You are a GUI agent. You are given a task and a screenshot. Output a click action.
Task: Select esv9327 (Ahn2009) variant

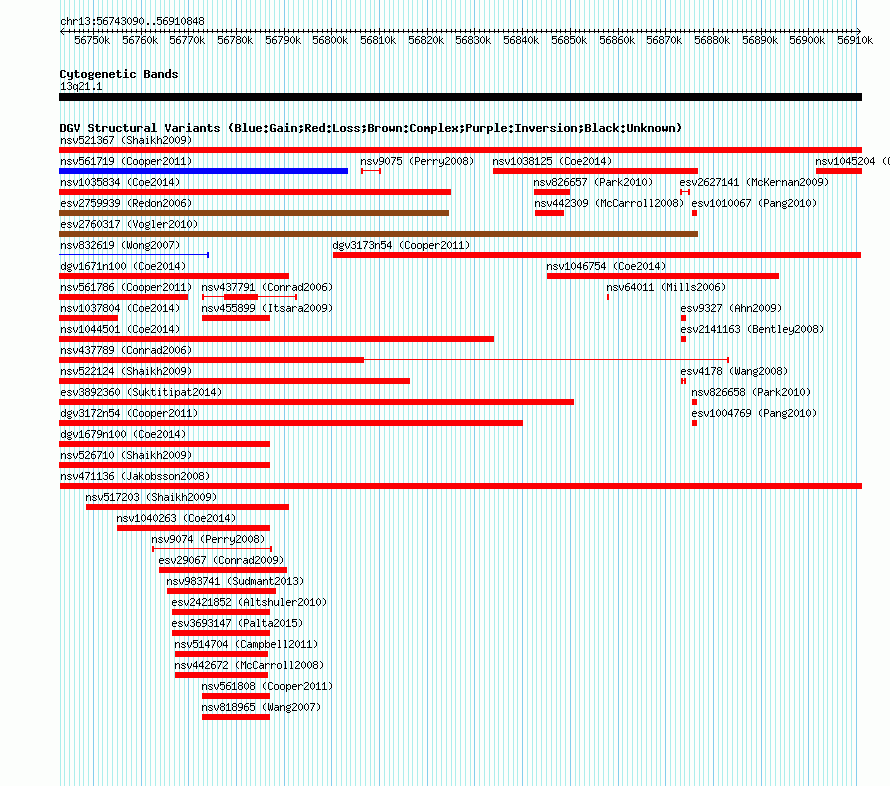(x=731, y=308)
